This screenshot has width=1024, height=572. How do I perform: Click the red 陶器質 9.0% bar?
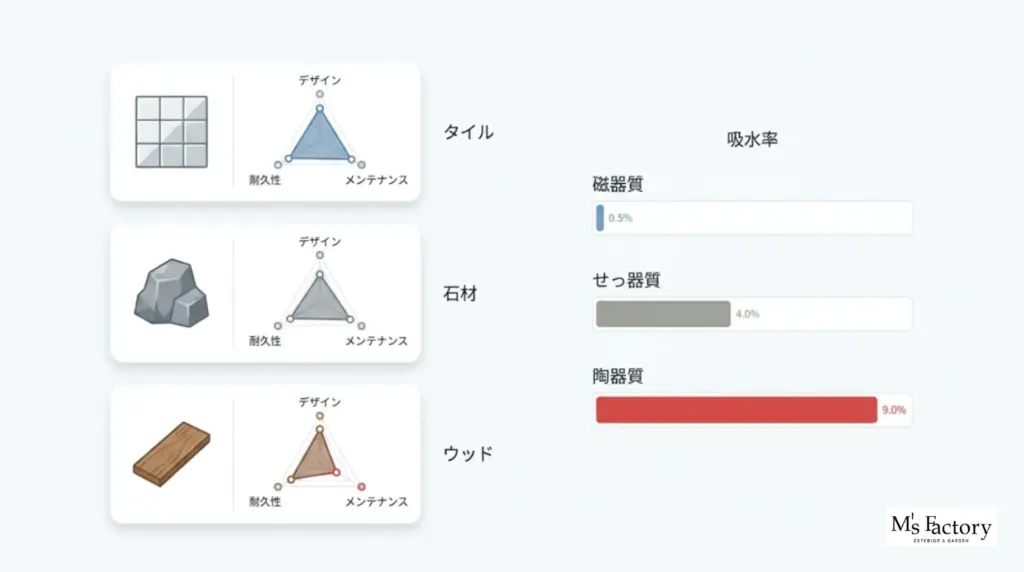736,410
